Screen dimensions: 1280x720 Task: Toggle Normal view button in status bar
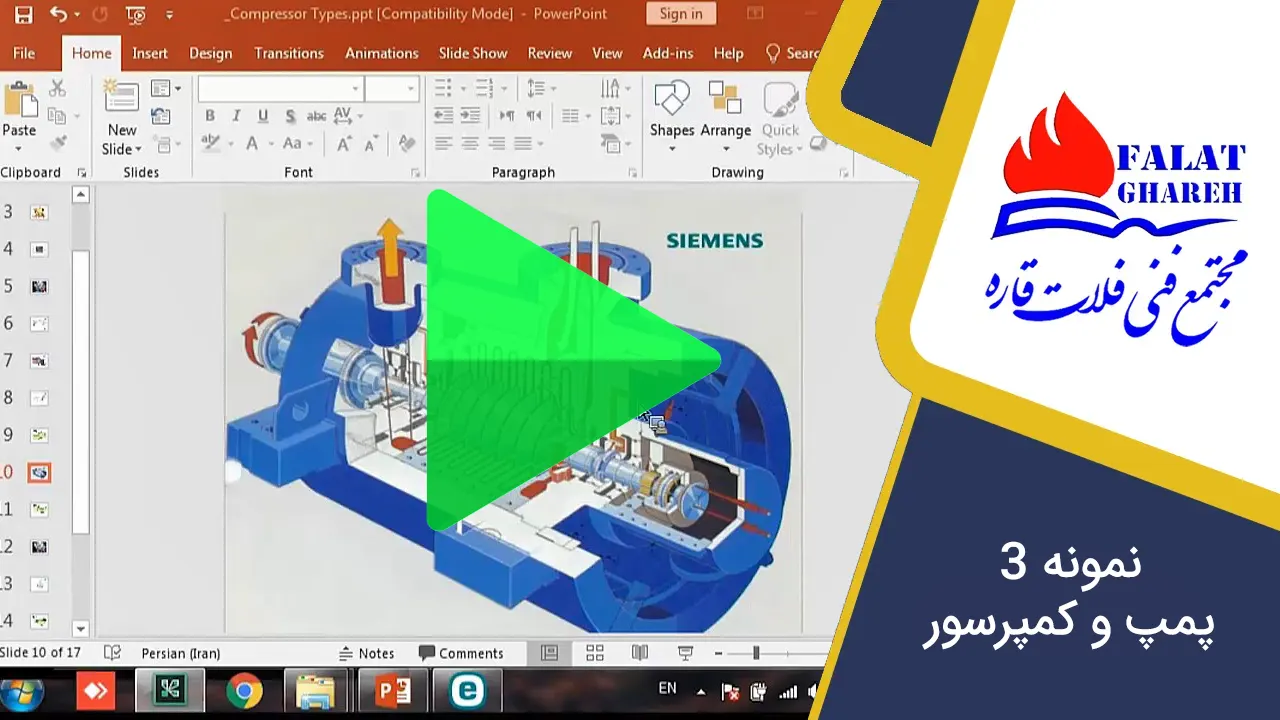549,653
